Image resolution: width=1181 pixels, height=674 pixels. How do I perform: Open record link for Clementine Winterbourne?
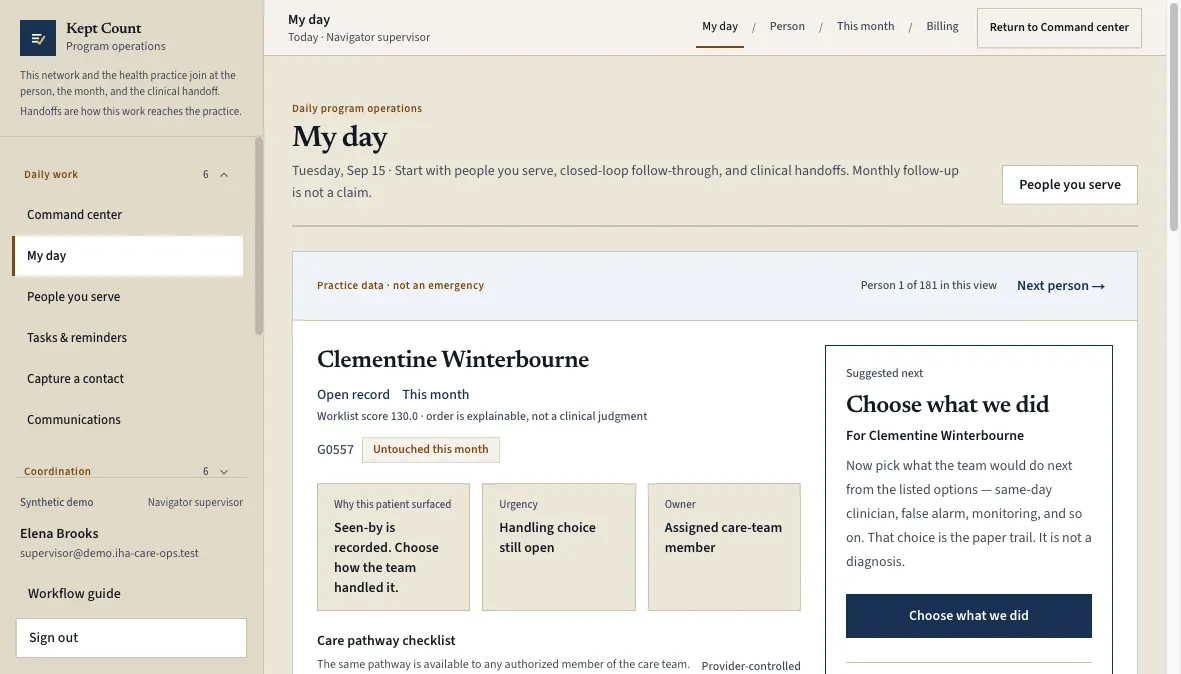(353, 395)
